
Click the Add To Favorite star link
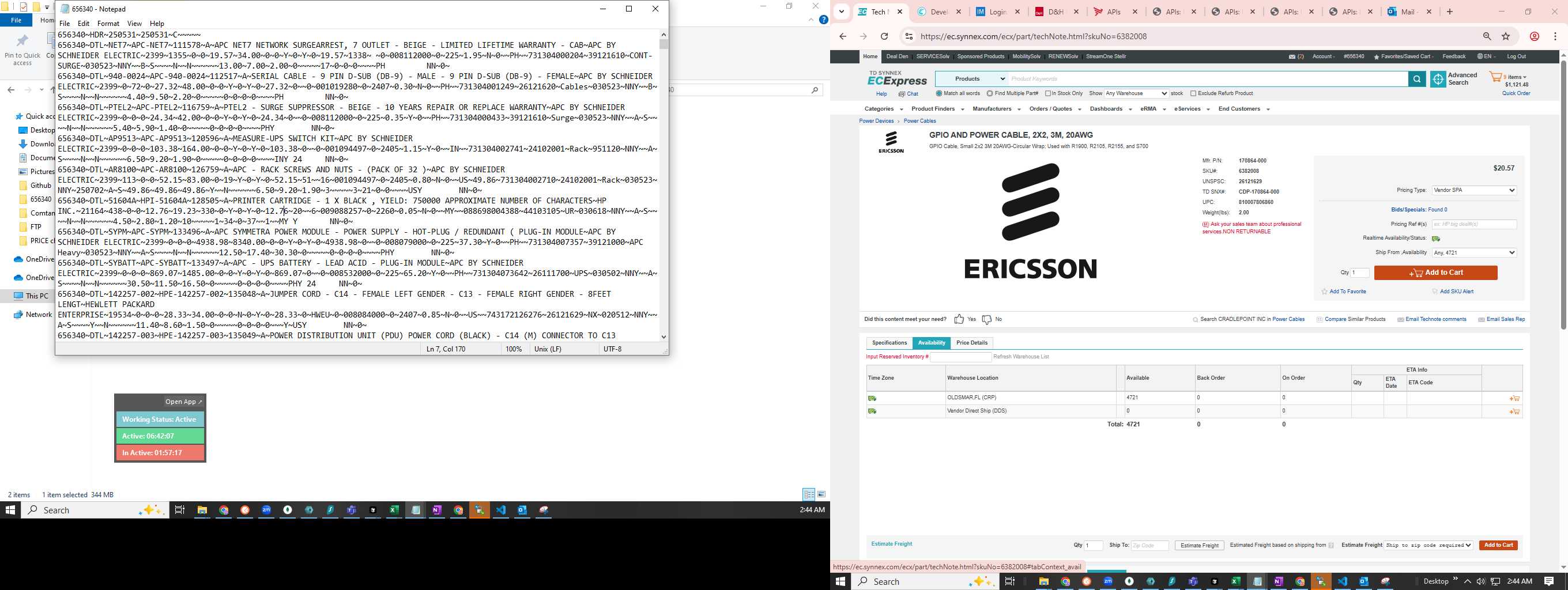tap(1343, 292)
